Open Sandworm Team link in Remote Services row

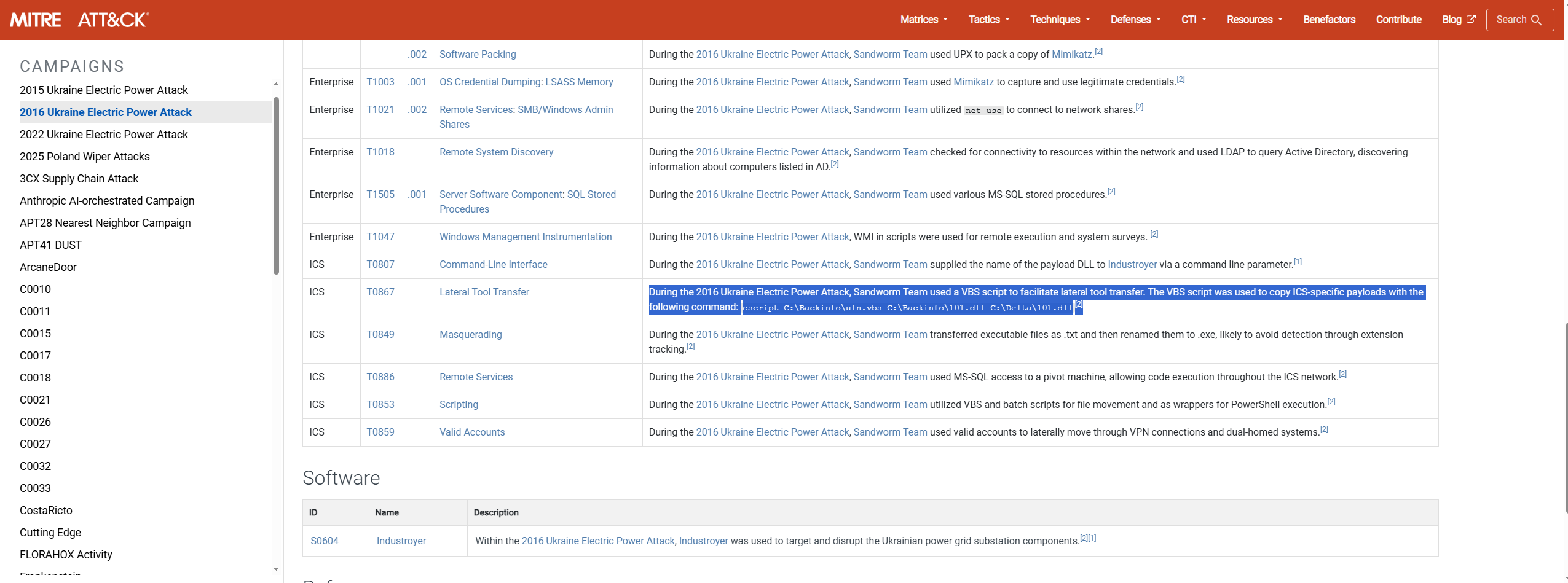click(x=890, y=377)
